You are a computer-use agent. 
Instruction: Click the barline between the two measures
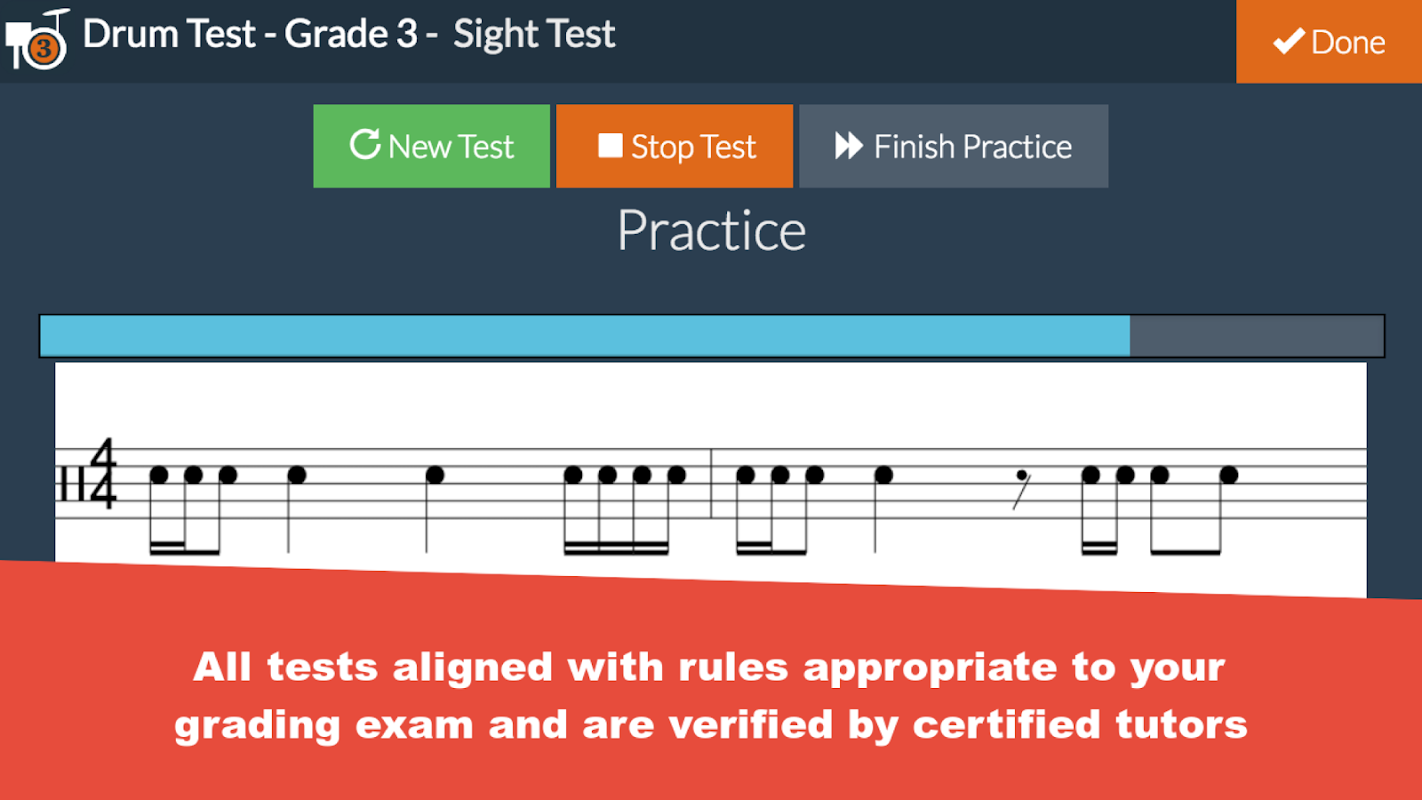pos(711,484)
